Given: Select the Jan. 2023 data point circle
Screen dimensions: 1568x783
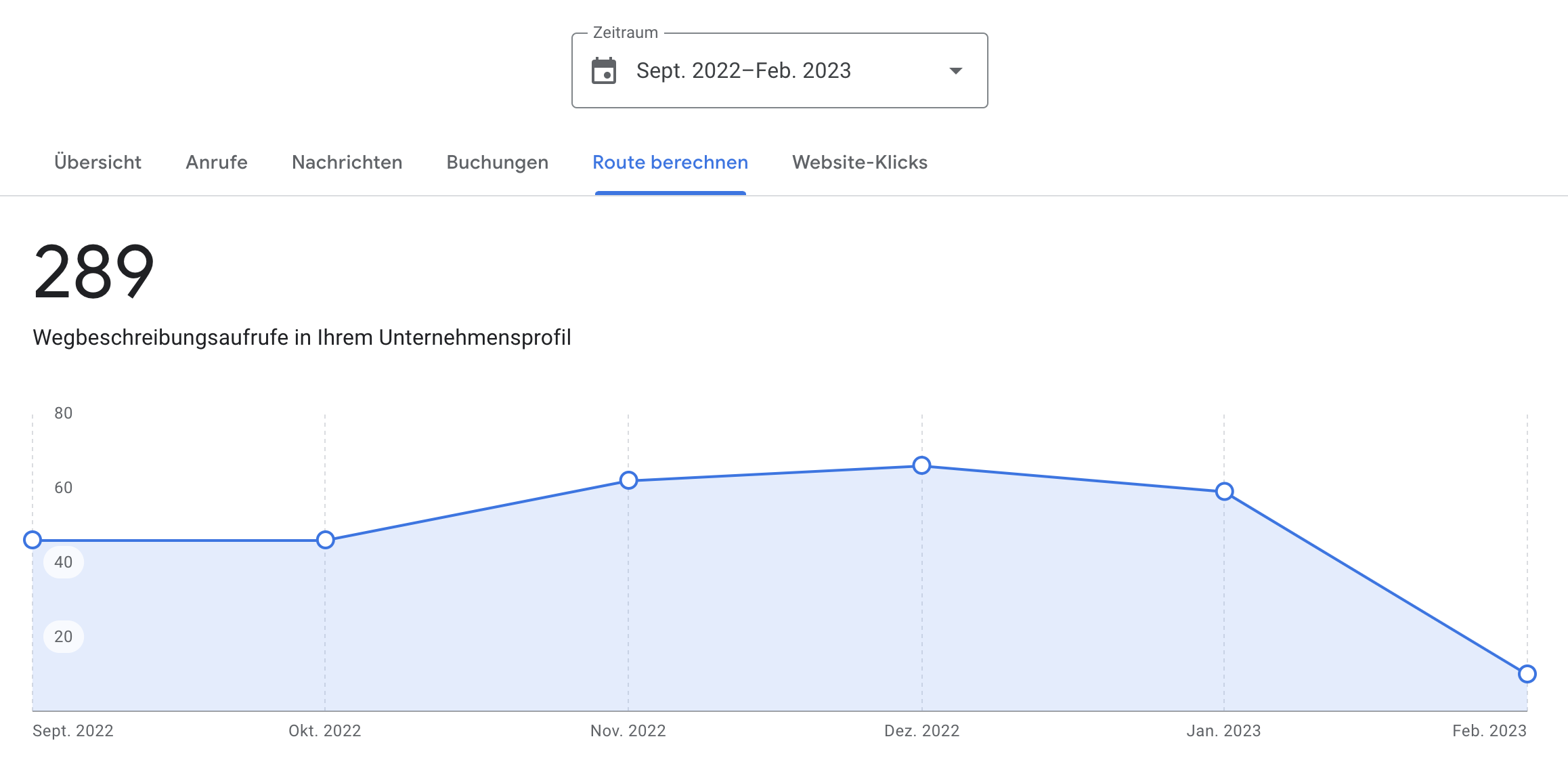Looking at the screenshot, I should coord(1224,491).
